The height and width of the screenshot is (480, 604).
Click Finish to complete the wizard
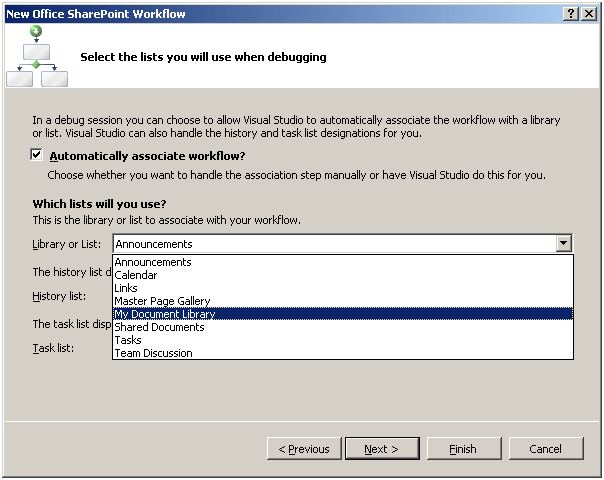point(463,449)
